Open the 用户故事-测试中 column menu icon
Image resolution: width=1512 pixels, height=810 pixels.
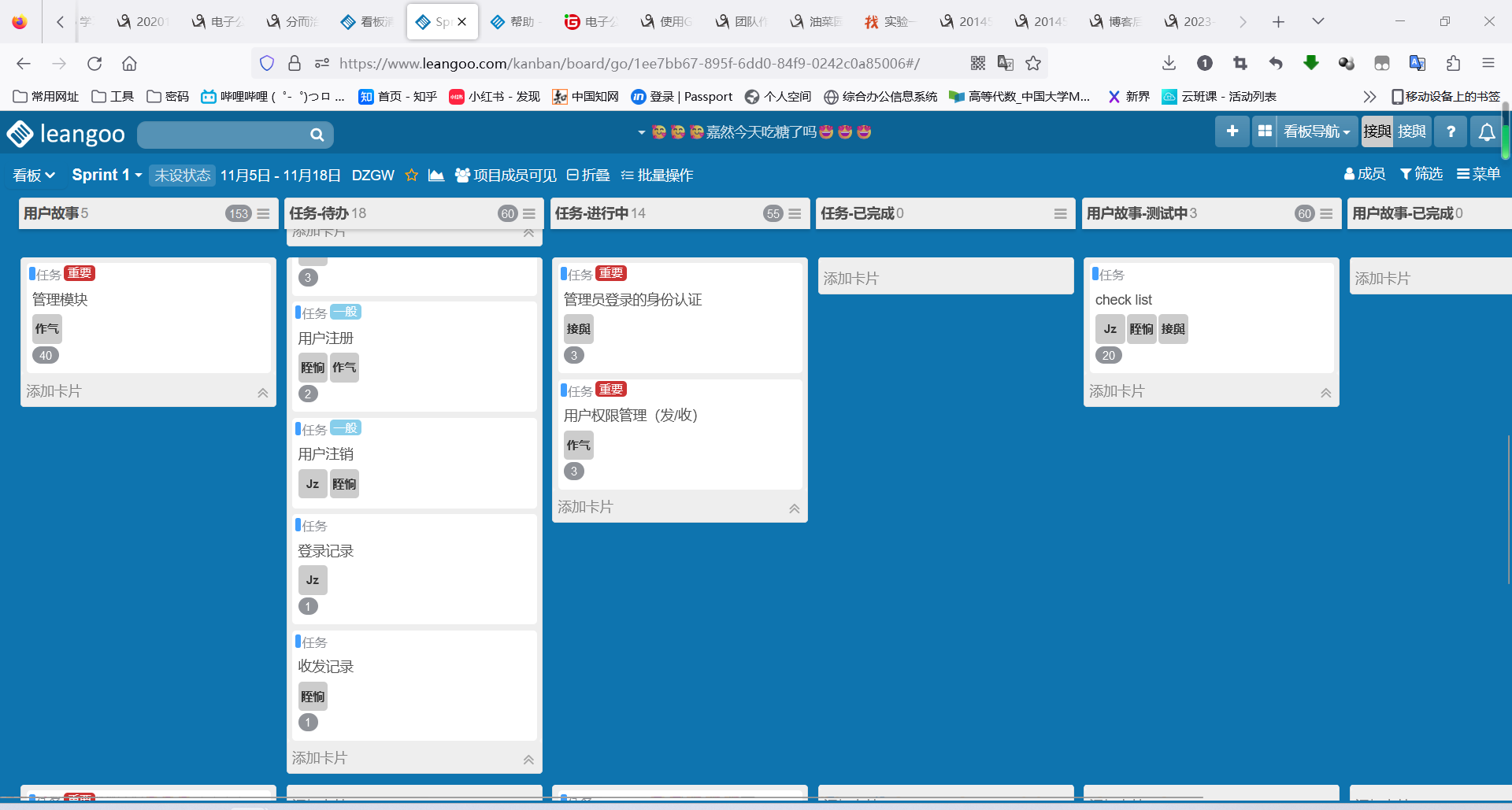[1326, 213]
